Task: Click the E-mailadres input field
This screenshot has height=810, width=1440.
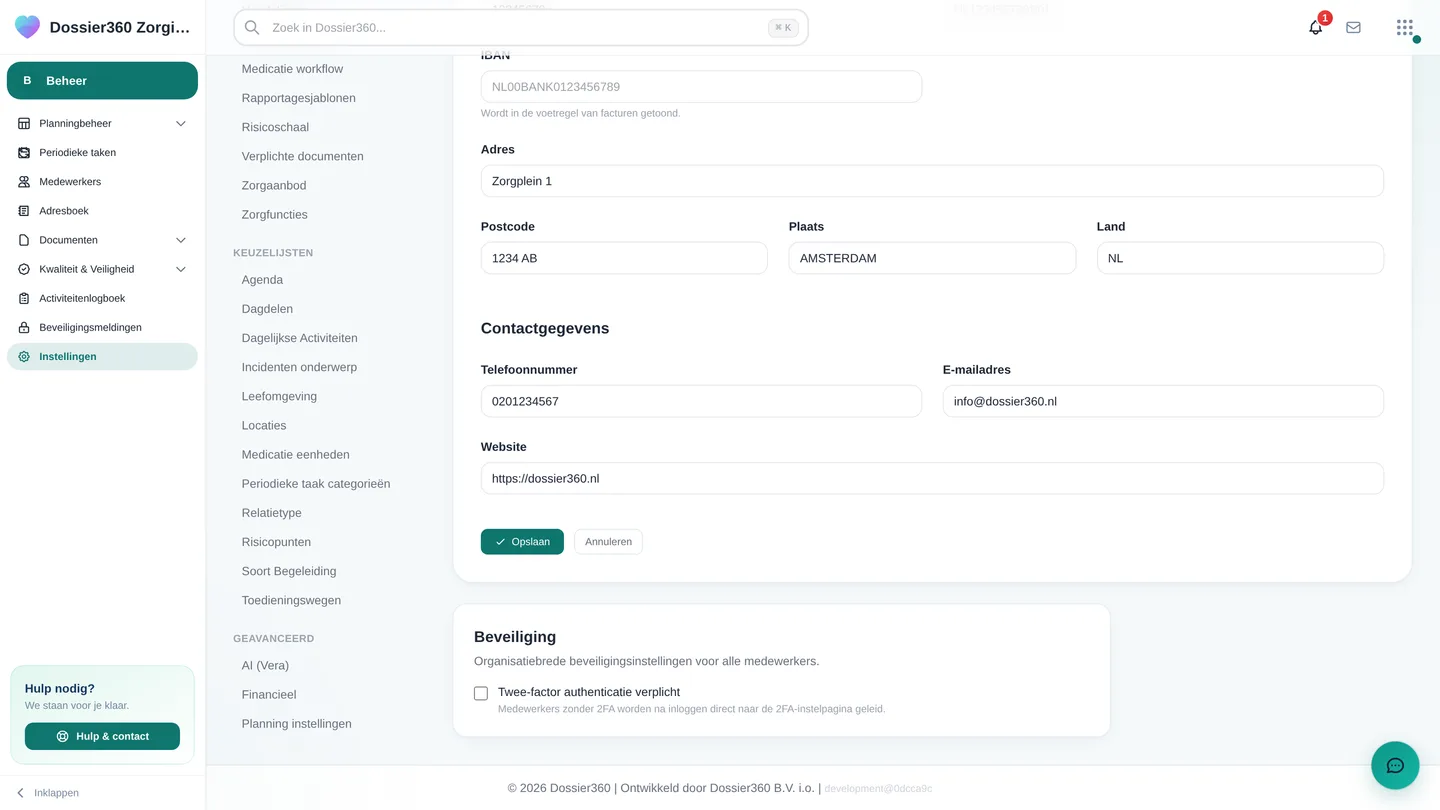Action: pos(1163,401)
